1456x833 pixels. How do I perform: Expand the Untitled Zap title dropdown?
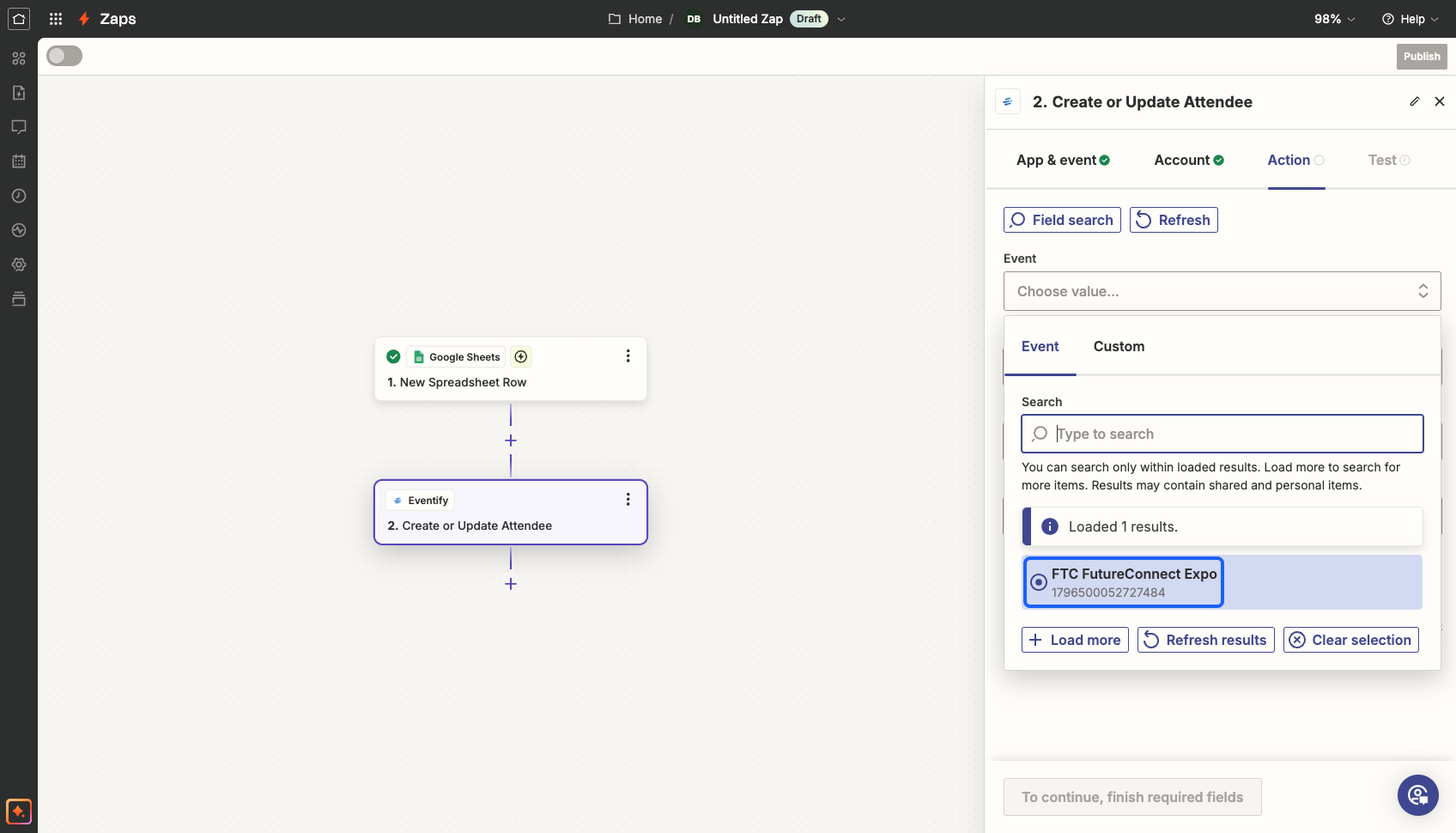point(841,19)
